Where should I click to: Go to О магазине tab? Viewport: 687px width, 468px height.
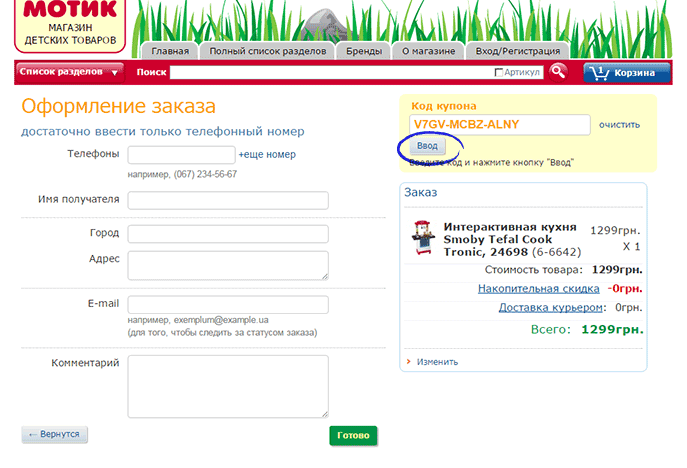[x=429, y=51]
